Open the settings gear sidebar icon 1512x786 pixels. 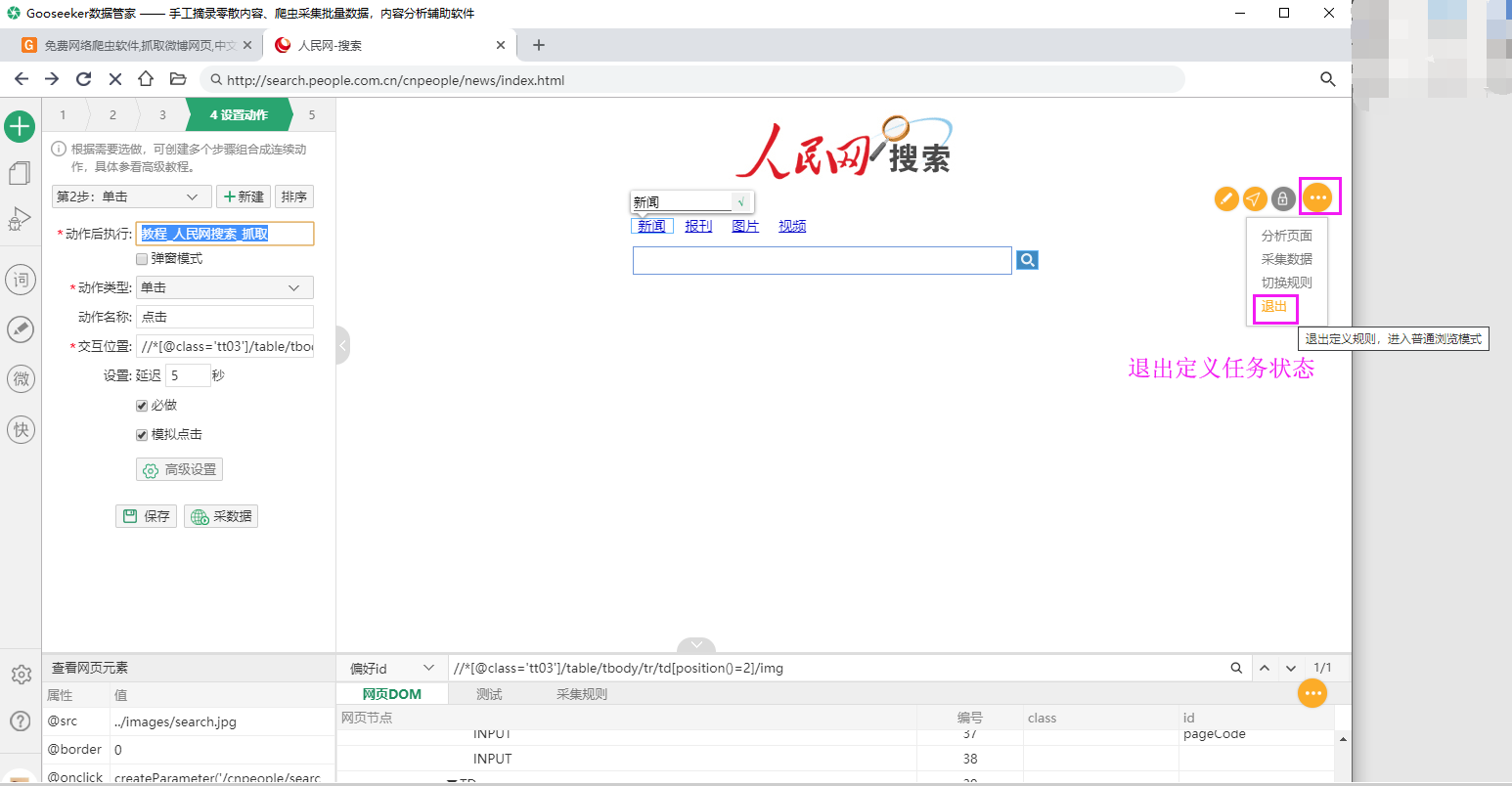(x=21, y=675)
